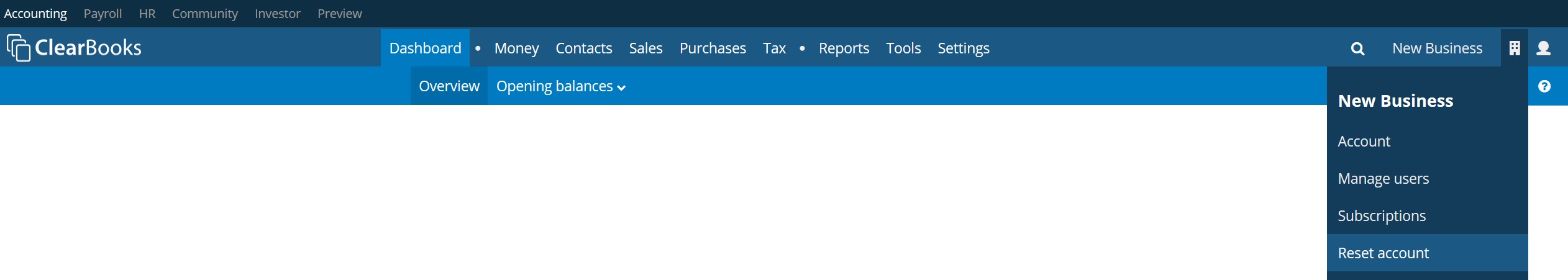The width and height of the screenshot is (1568, 280).
Task: Click the New Business dropdown heading
Action: pos(1395,101)
